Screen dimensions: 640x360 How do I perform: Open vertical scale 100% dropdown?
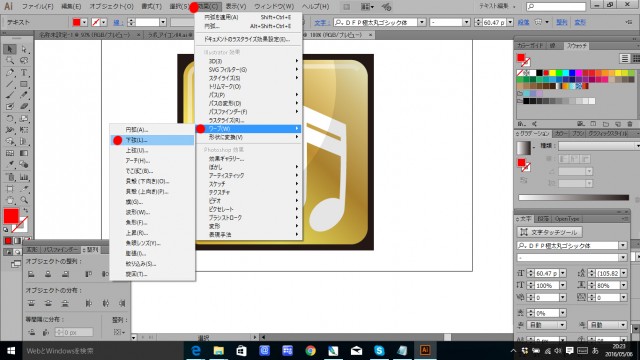[x=562, y=285]
